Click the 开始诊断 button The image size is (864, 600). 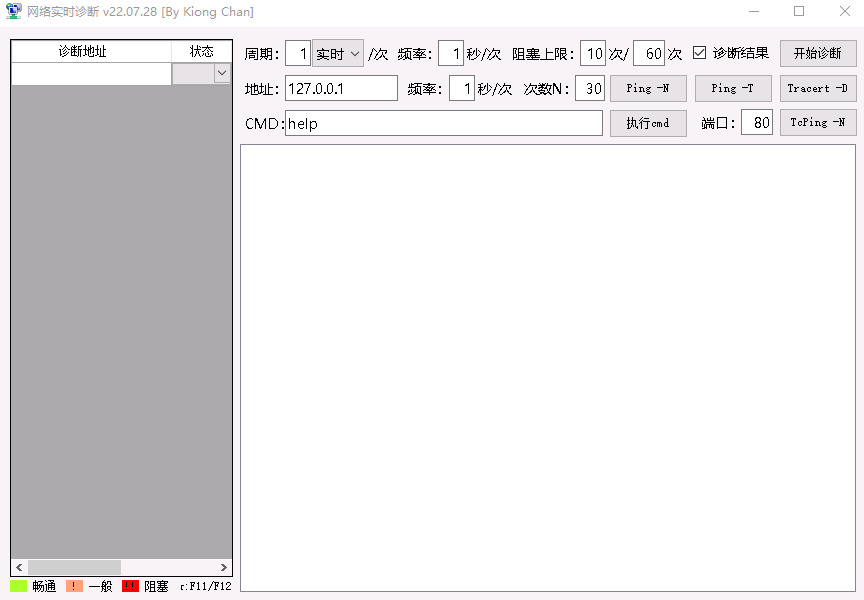(818, 53)
